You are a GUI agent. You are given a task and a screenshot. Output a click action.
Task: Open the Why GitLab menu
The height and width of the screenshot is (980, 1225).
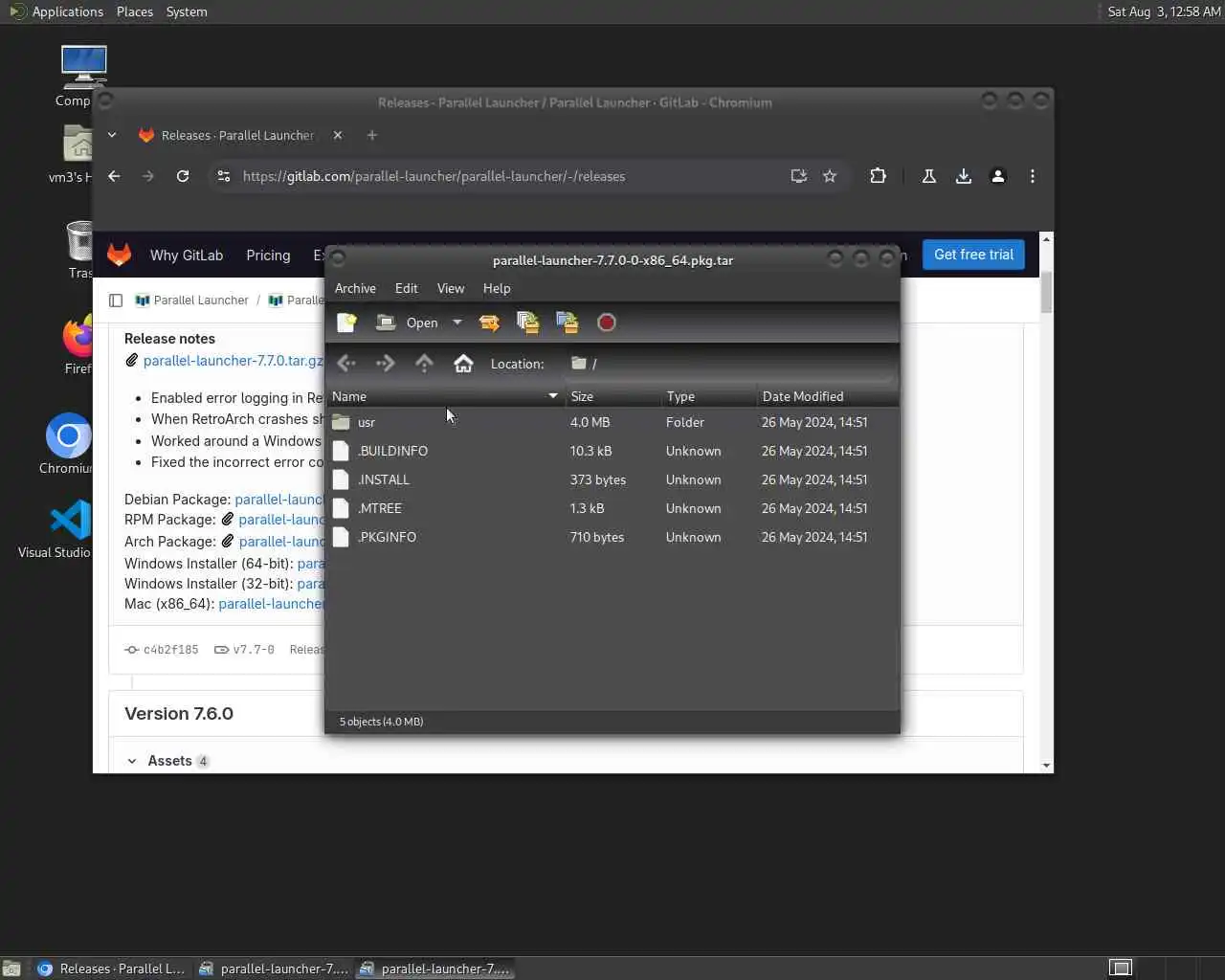pyautogui.click(x=187, y=256)
